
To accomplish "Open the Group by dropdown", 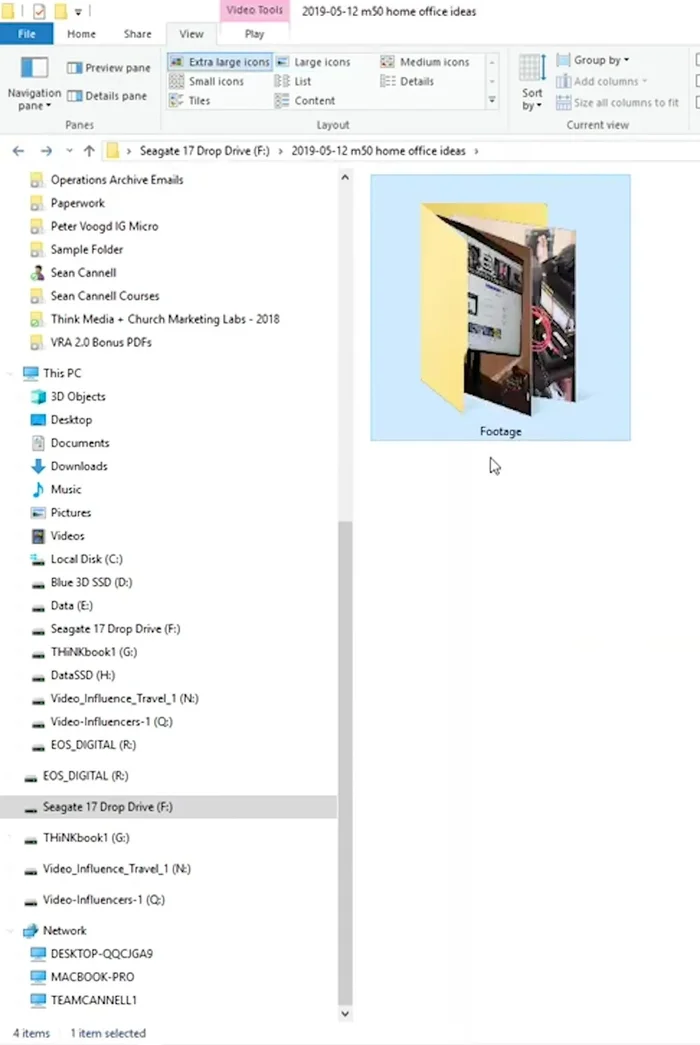I will (x=593, y=60).
